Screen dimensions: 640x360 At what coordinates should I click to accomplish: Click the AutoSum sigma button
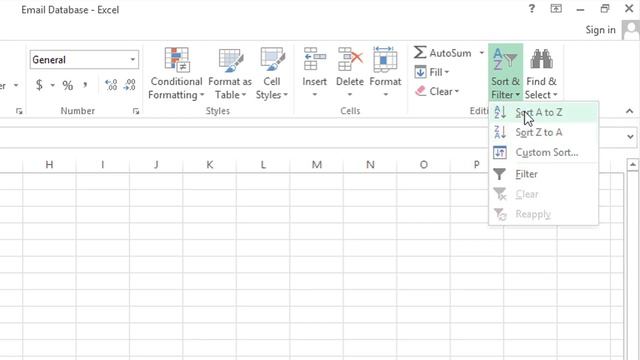click(x=442, y=53)
